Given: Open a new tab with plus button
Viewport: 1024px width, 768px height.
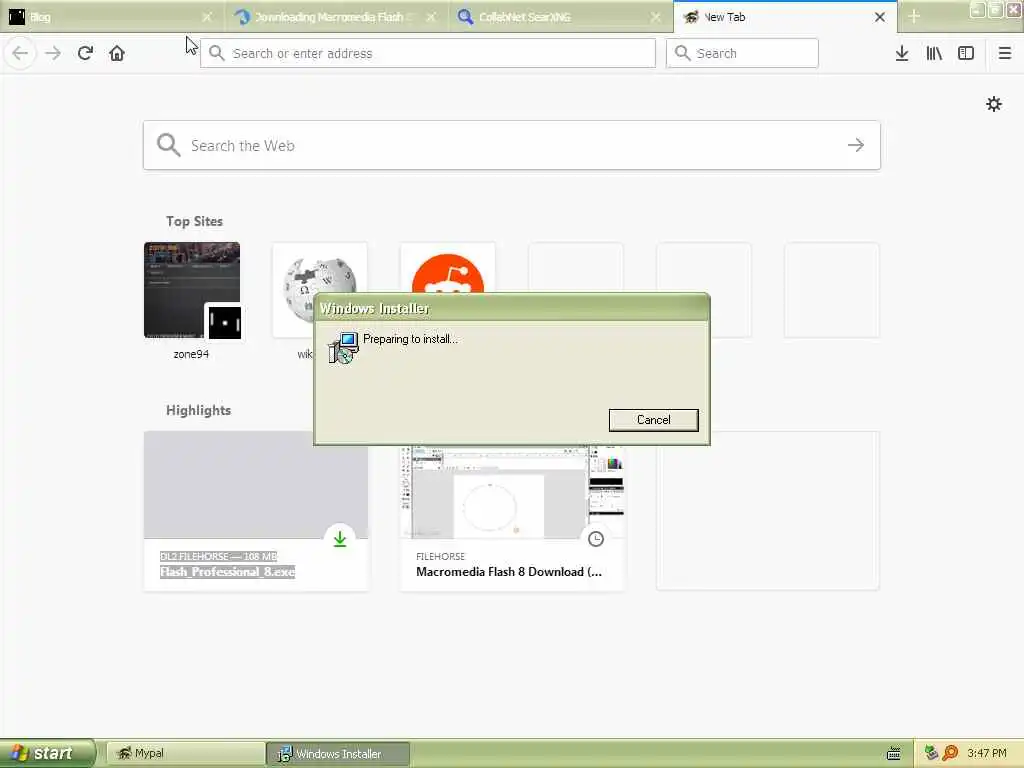Looking at the screenshot, I should (x=914, y=17).
